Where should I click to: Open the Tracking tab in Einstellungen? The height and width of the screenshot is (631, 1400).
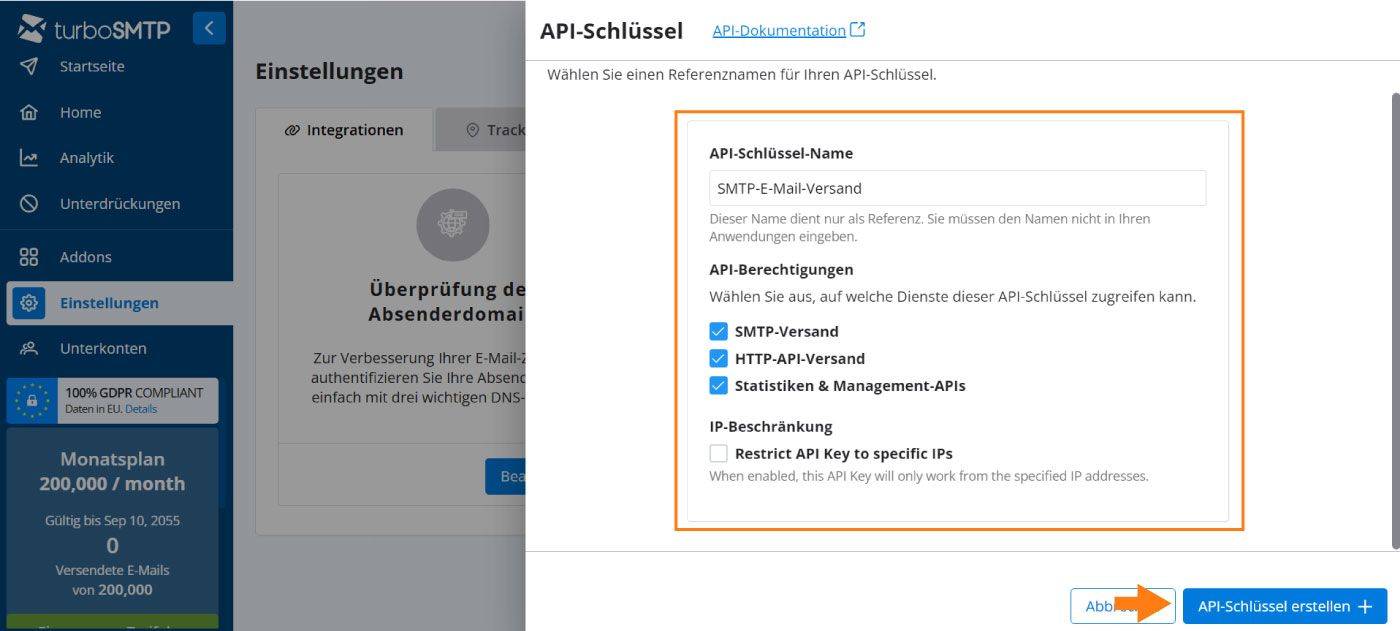point(495,130)
